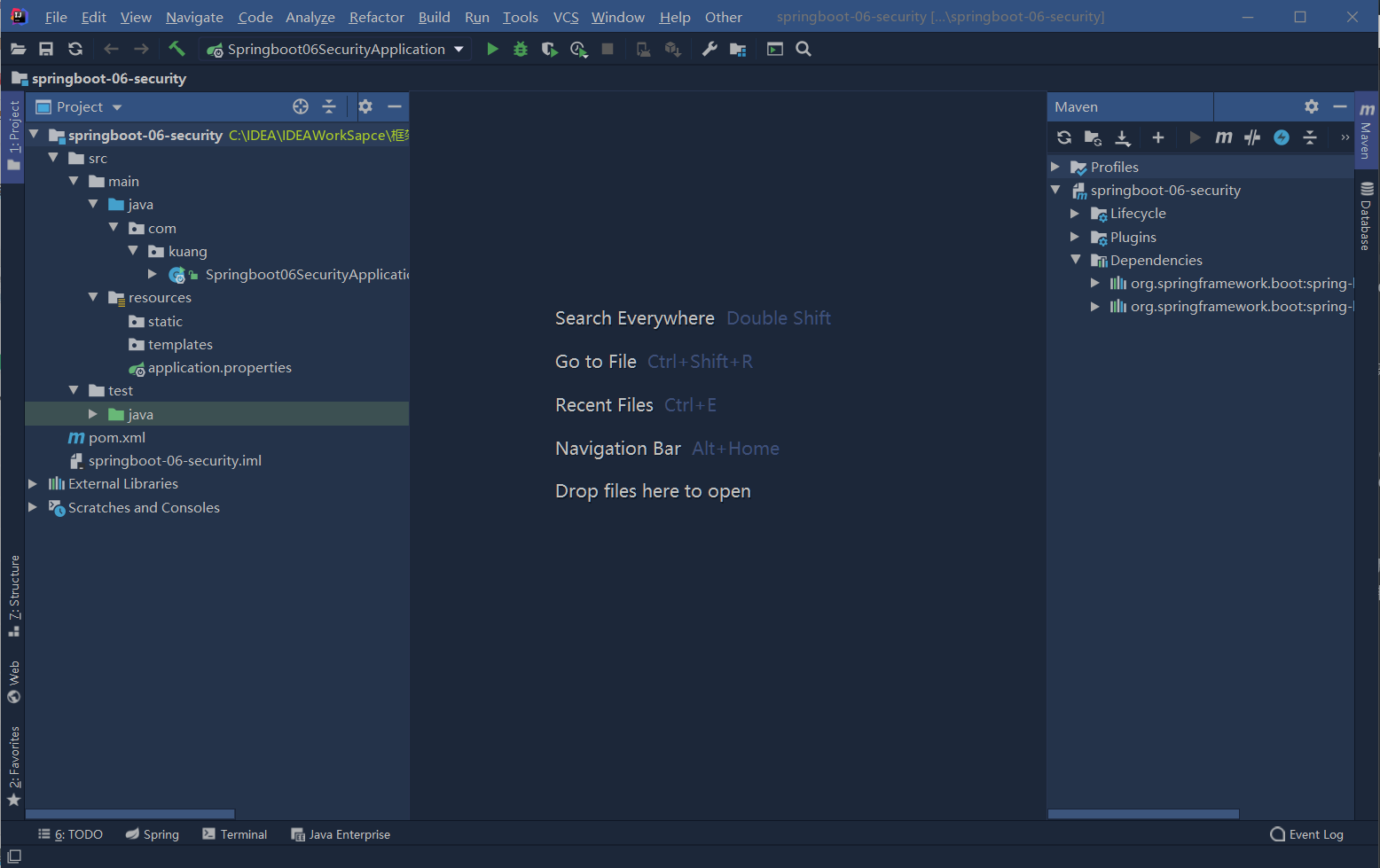Expand Scratches and Consoles node
The image size is (1380, 868).
coord(33,507)
